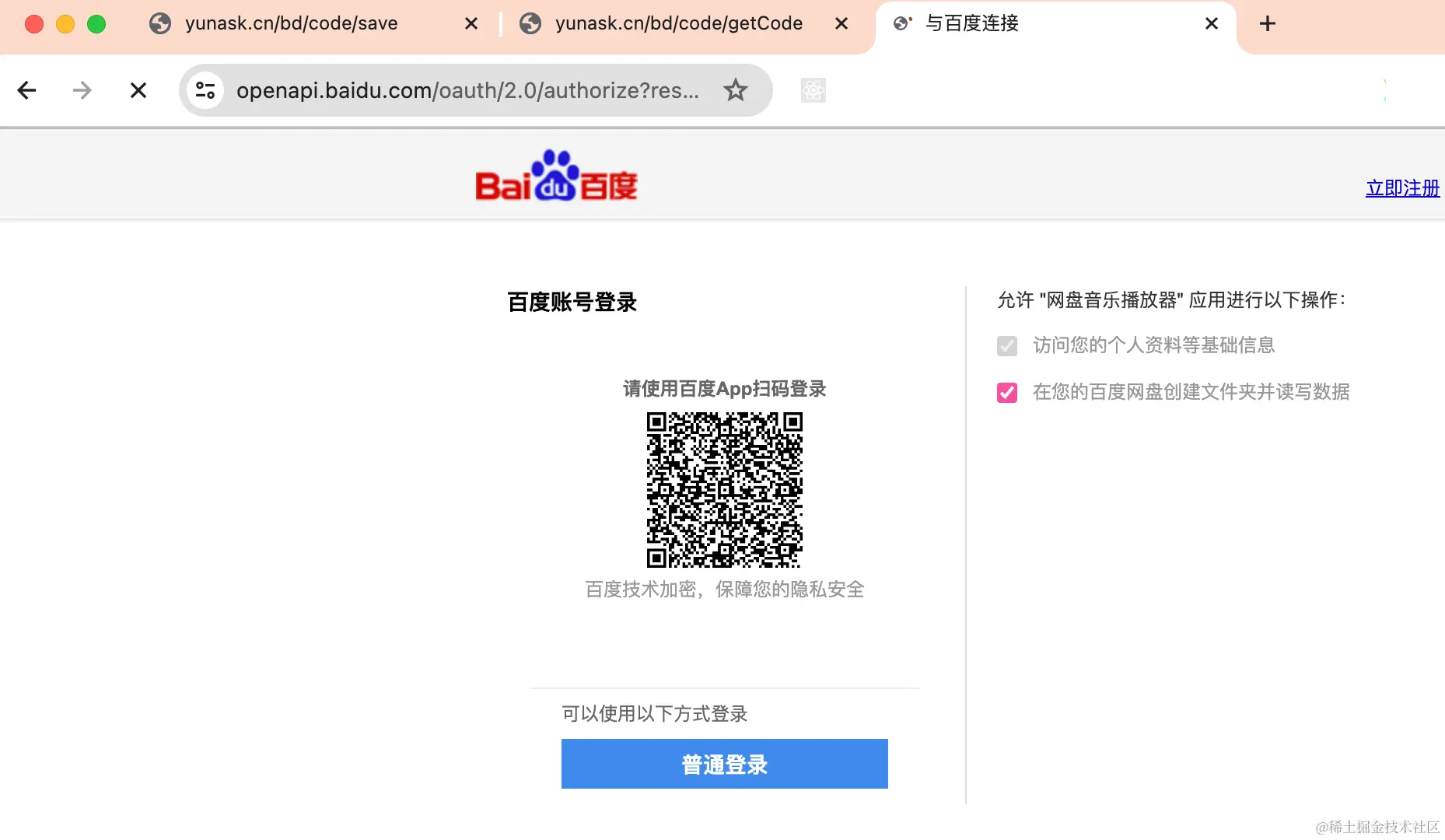Toggle 在您的百度网盘创建文件夹并读写数据 checkbox
Screen dimensions: 1445x840
click(1007, 392)
